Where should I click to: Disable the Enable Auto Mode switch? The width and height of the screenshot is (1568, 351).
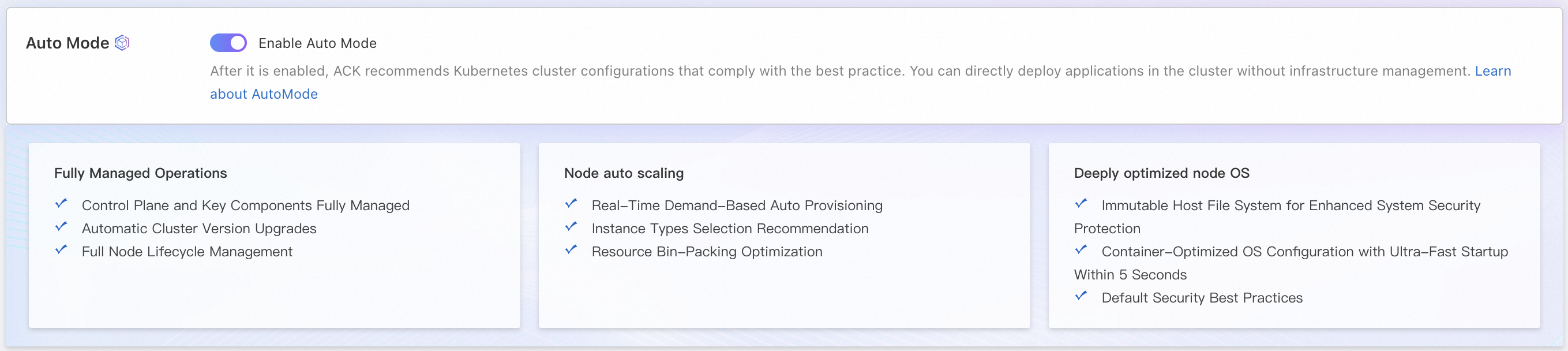[x=228, y=43]
